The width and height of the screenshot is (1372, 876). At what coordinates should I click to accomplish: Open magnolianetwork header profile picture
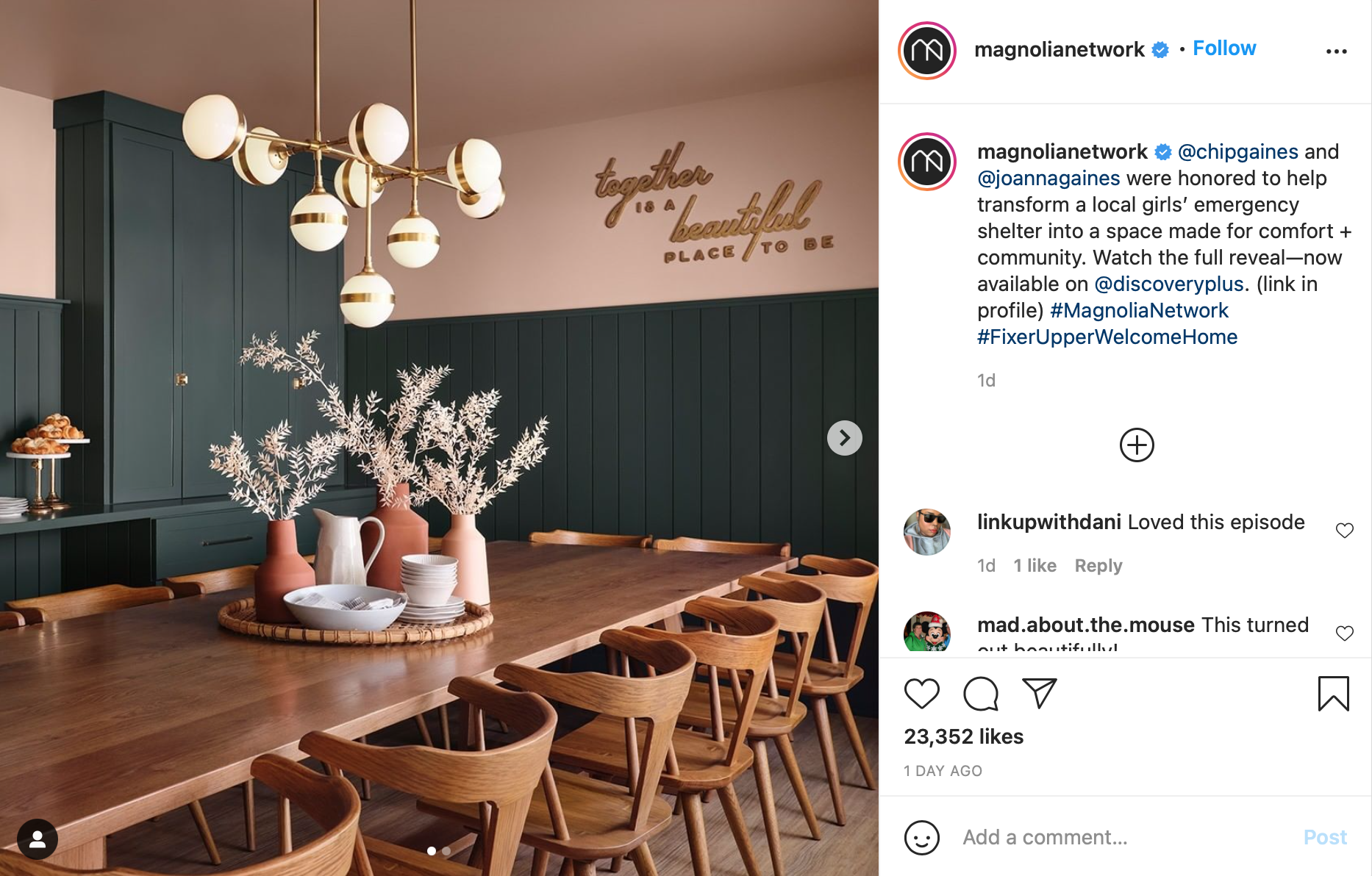point(927,51)
